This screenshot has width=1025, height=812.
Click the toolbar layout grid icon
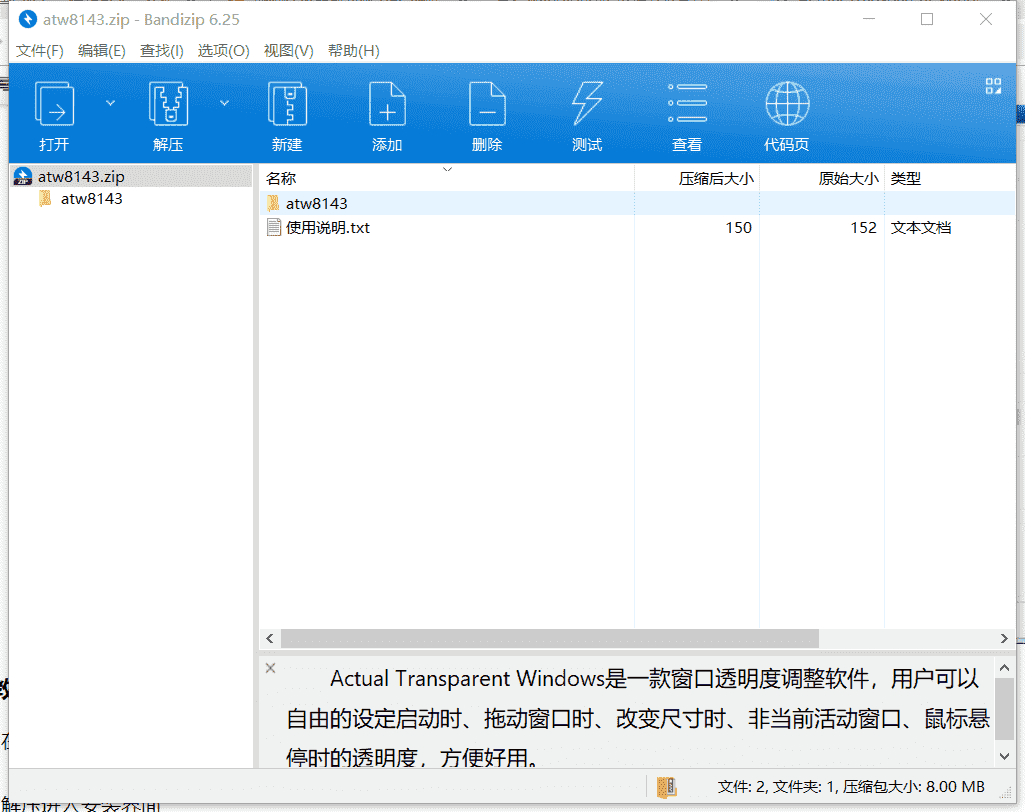[x=993, y=86]
